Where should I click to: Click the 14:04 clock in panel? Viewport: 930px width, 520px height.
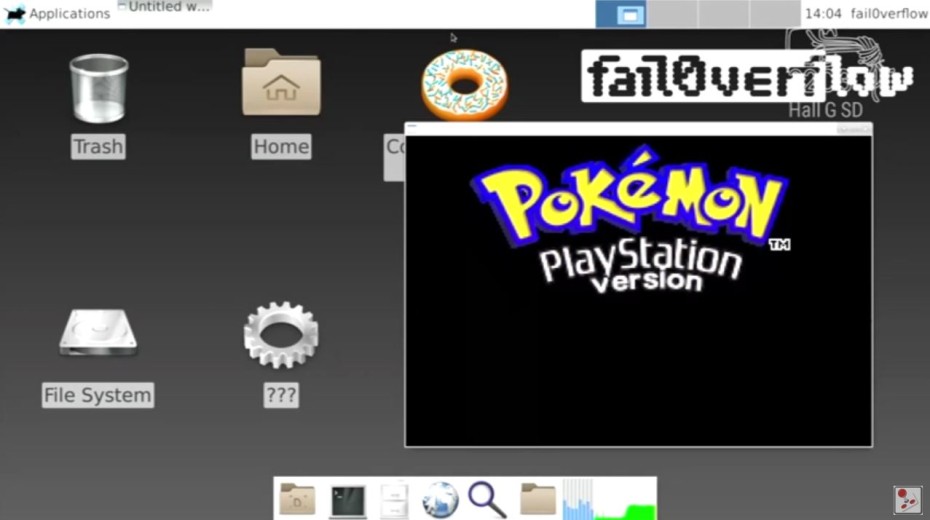[822, 14]
